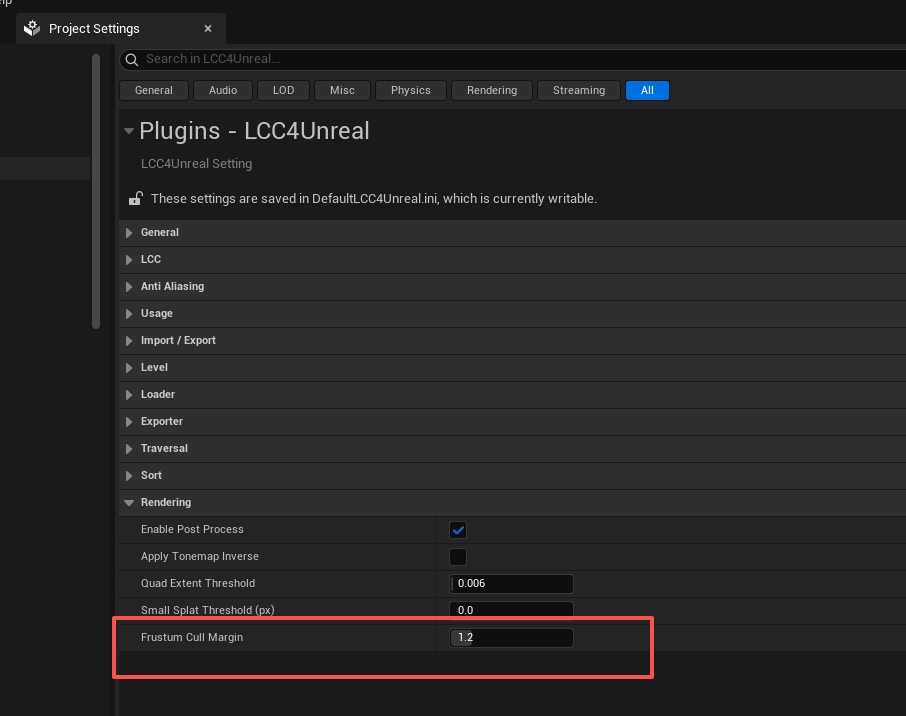The image size is (906, 716).
Task: Click the 'Frustum Cull Margin' label
Action: 192,637
